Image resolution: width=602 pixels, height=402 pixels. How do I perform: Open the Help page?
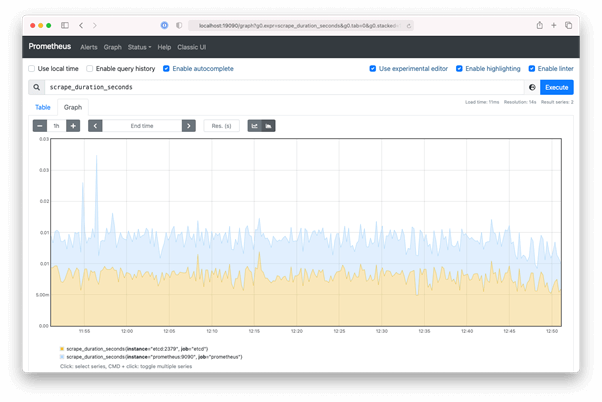coord(164,47)
